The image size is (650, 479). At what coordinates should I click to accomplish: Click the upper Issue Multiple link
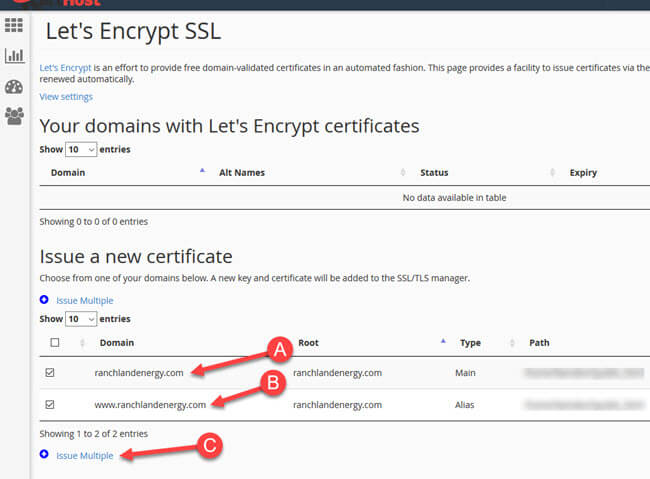click(x=85, y=300)
